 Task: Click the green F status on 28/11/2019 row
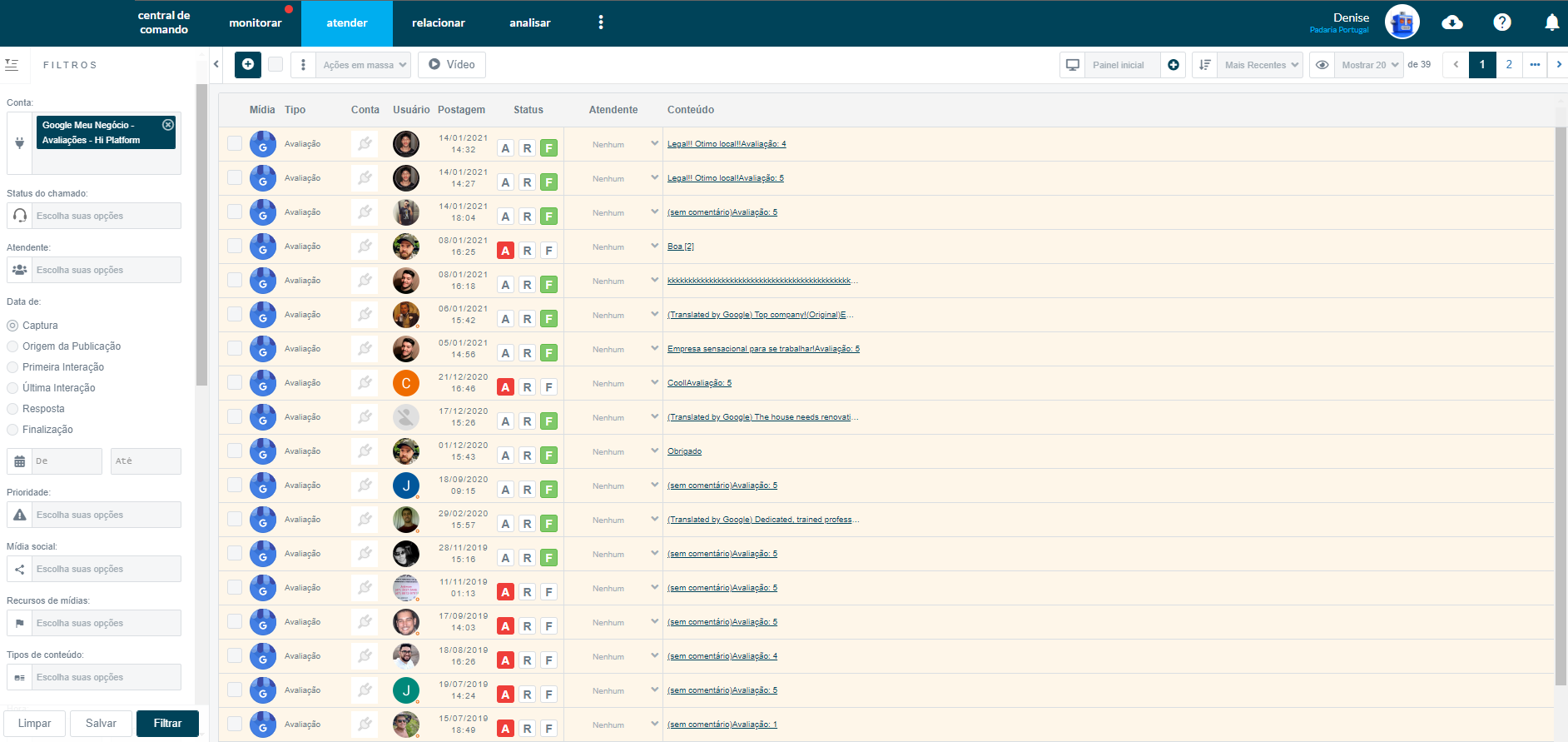click(x=548, y=558)
